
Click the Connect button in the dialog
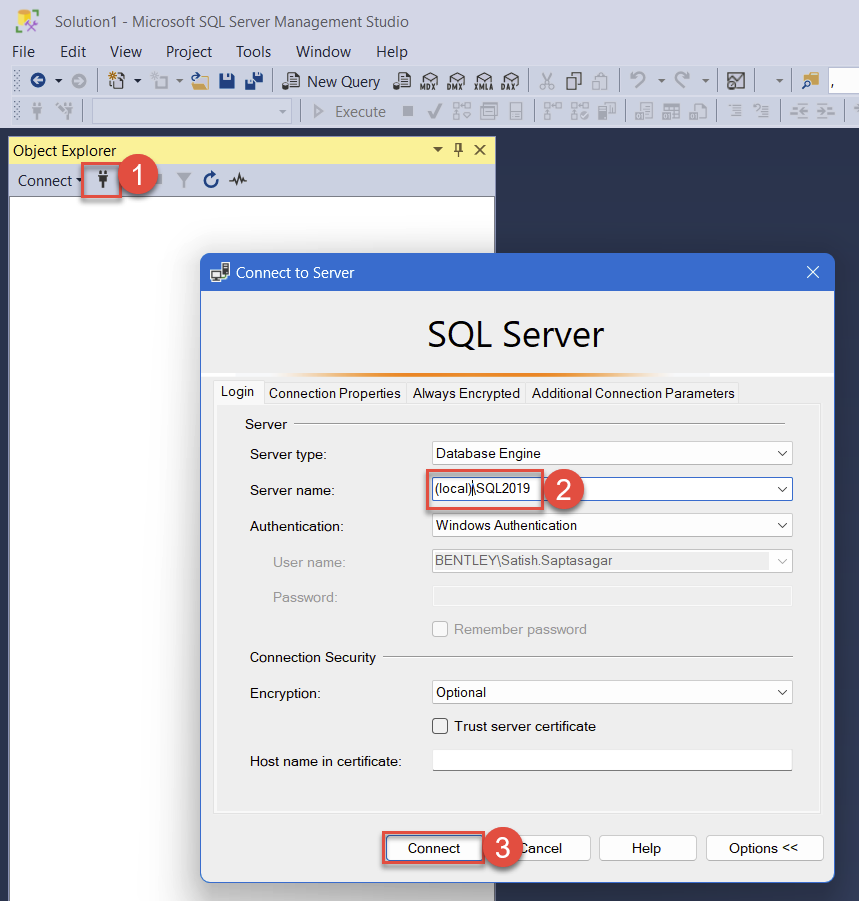[x=434, y=848]
